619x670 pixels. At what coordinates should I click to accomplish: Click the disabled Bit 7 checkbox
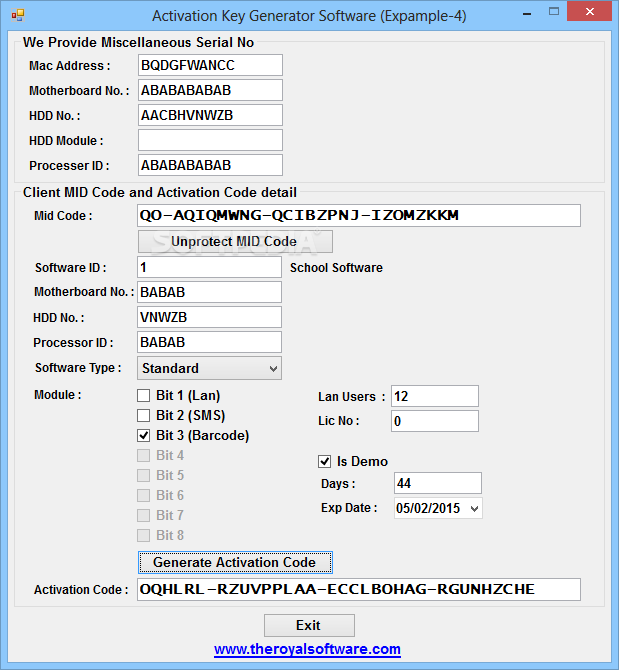[144, 515]
